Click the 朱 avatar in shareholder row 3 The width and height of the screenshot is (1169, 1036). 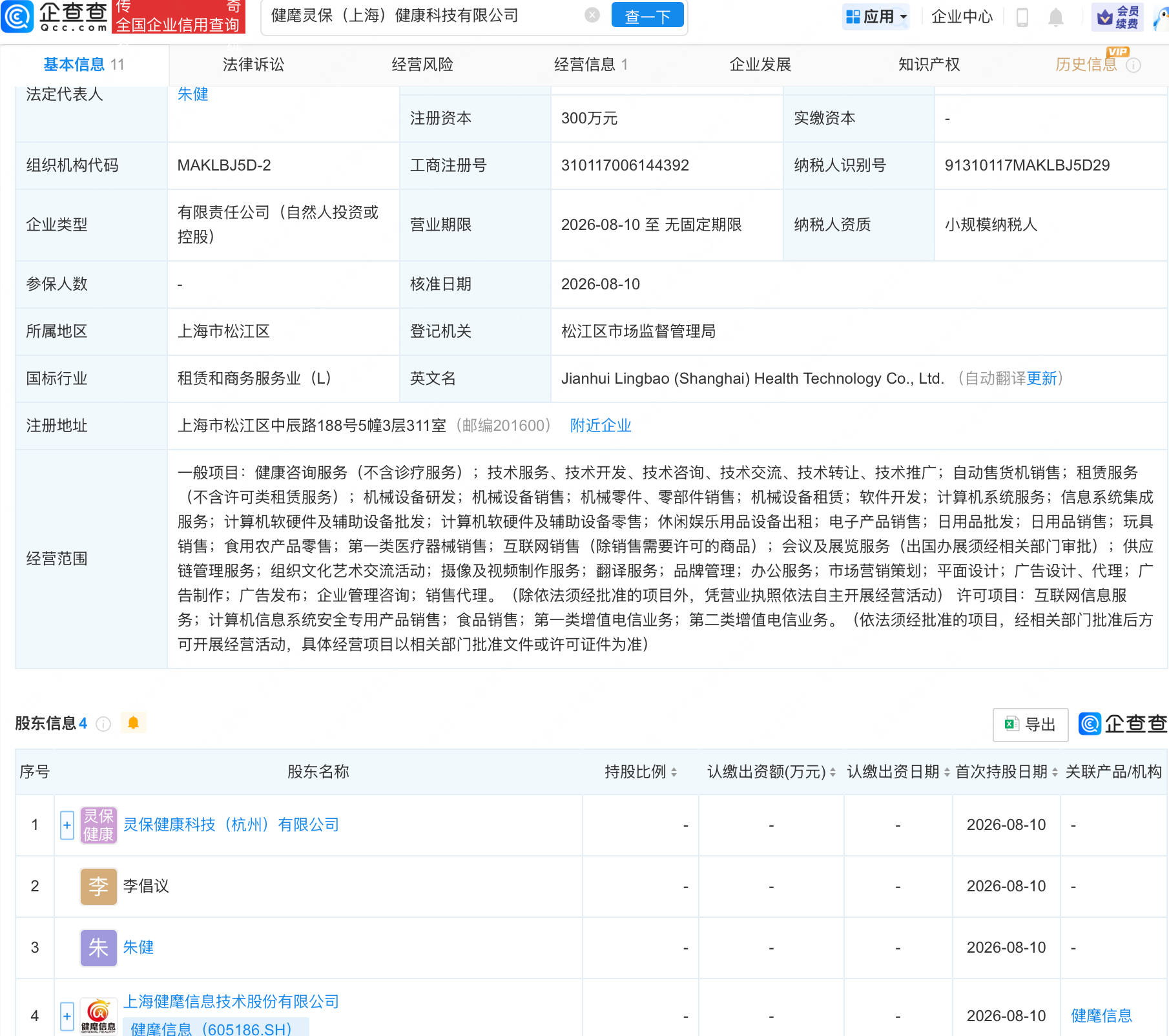pyautogui.click(x=98, y=948)
